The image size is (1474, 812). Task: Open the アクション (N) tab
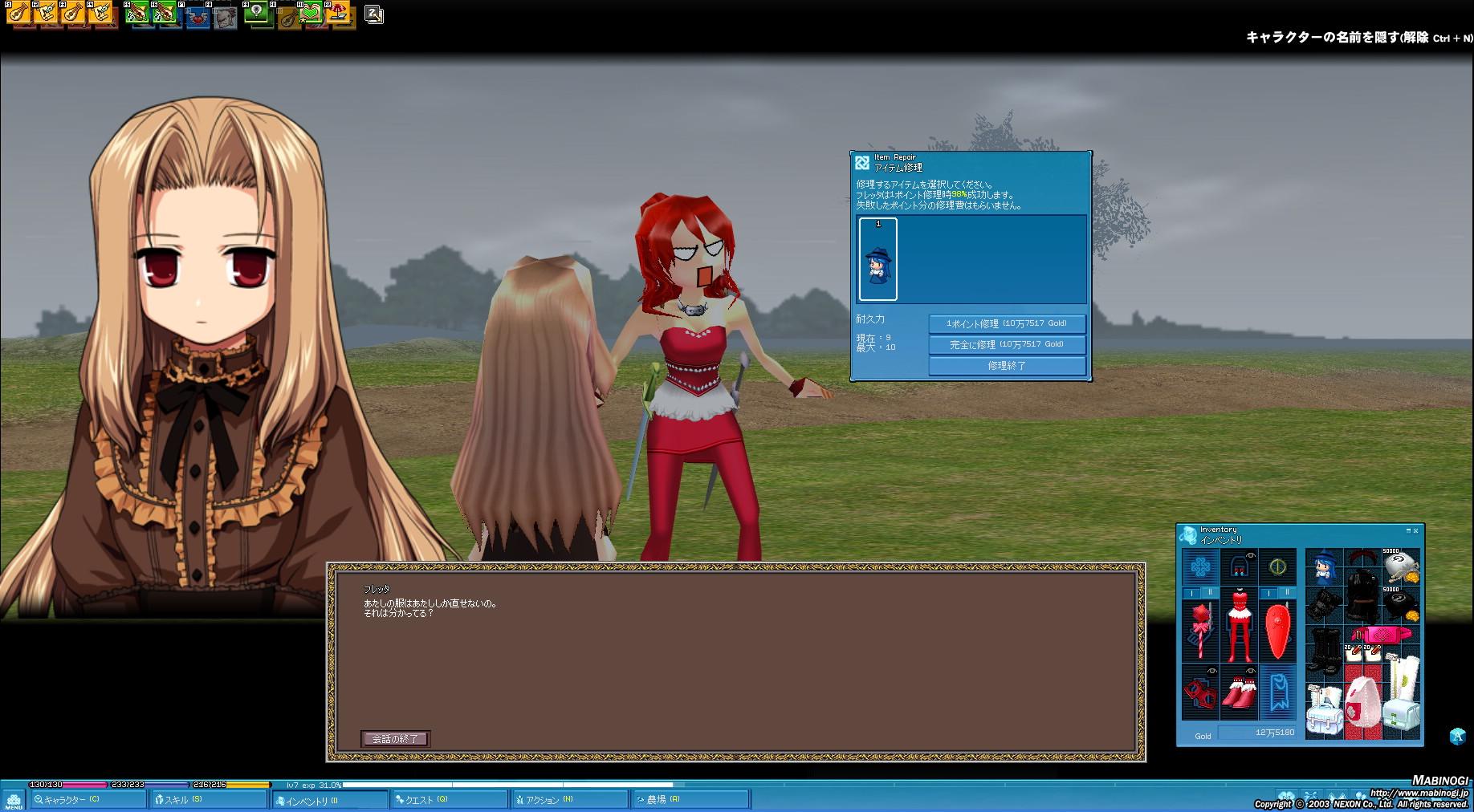coord(570,799)
